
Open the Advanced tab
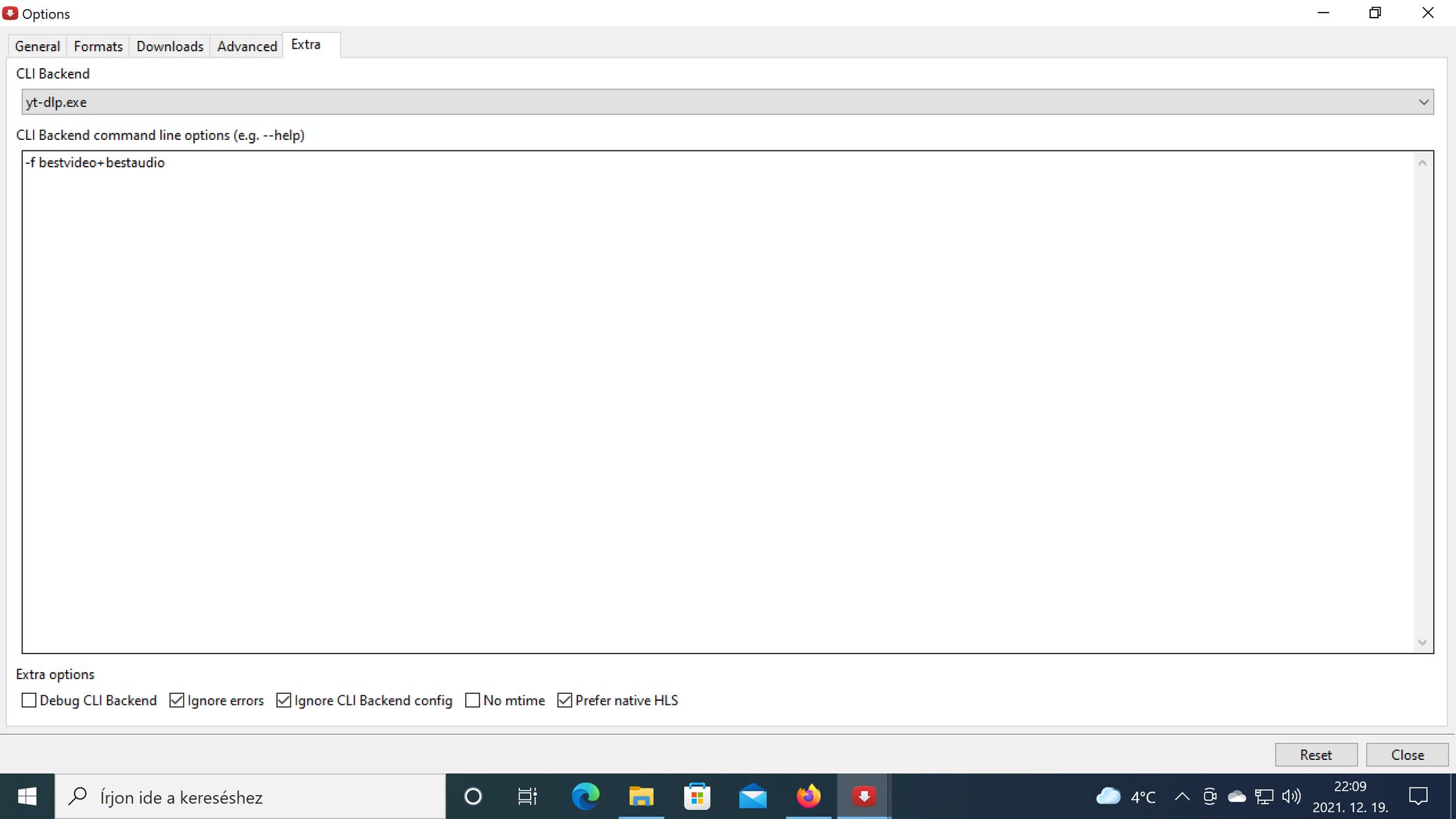(247, 46)
